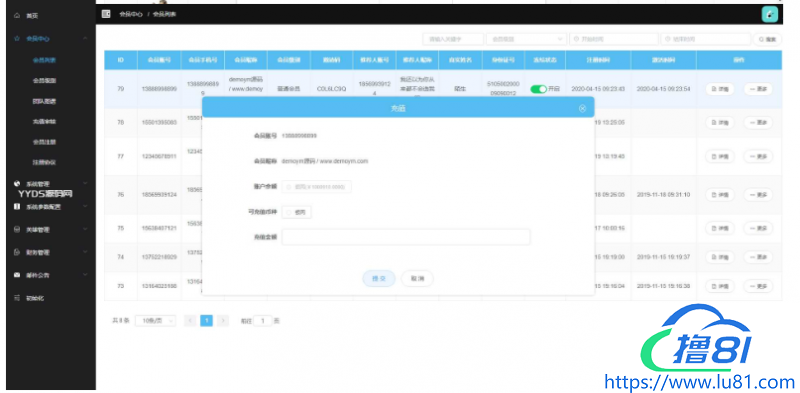Image resolution: width=800 pixels, height=393 pixels.
Task: Open the initialize menu item
Action: click(35, 298)
